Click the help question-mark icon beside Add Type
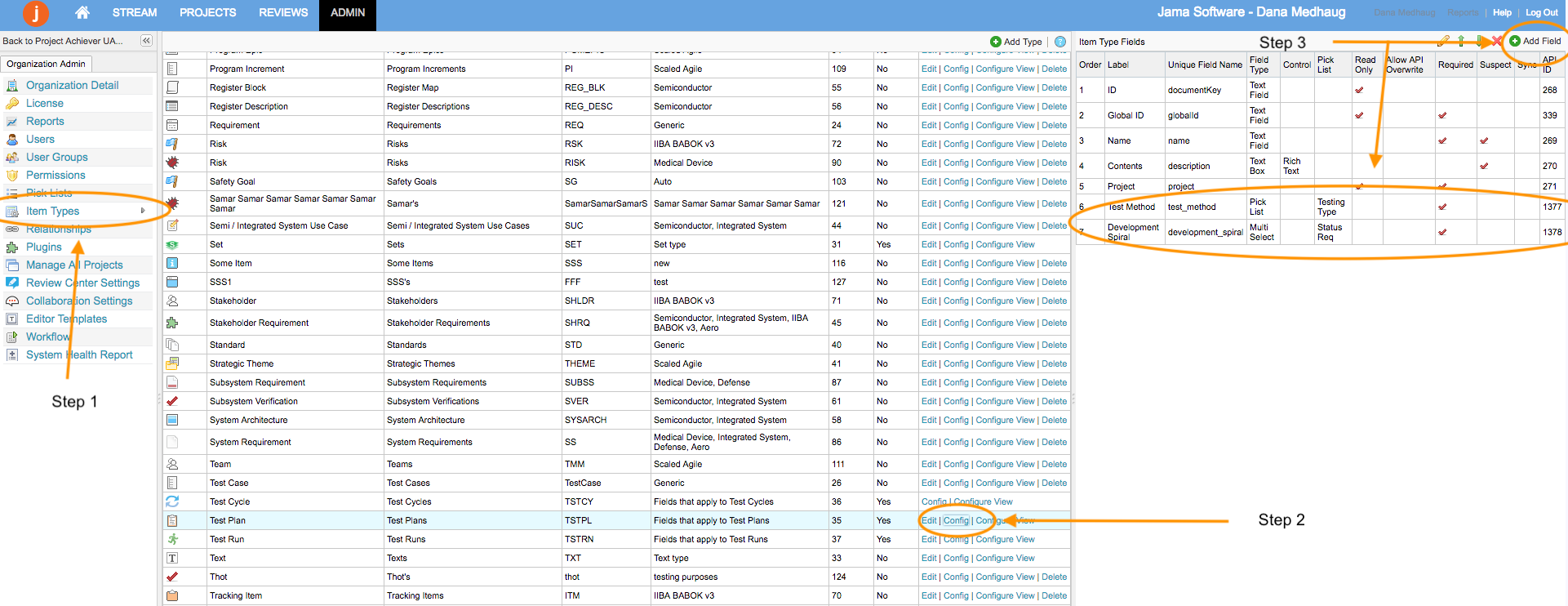The image size is (1568, 606). [1059, 42]
